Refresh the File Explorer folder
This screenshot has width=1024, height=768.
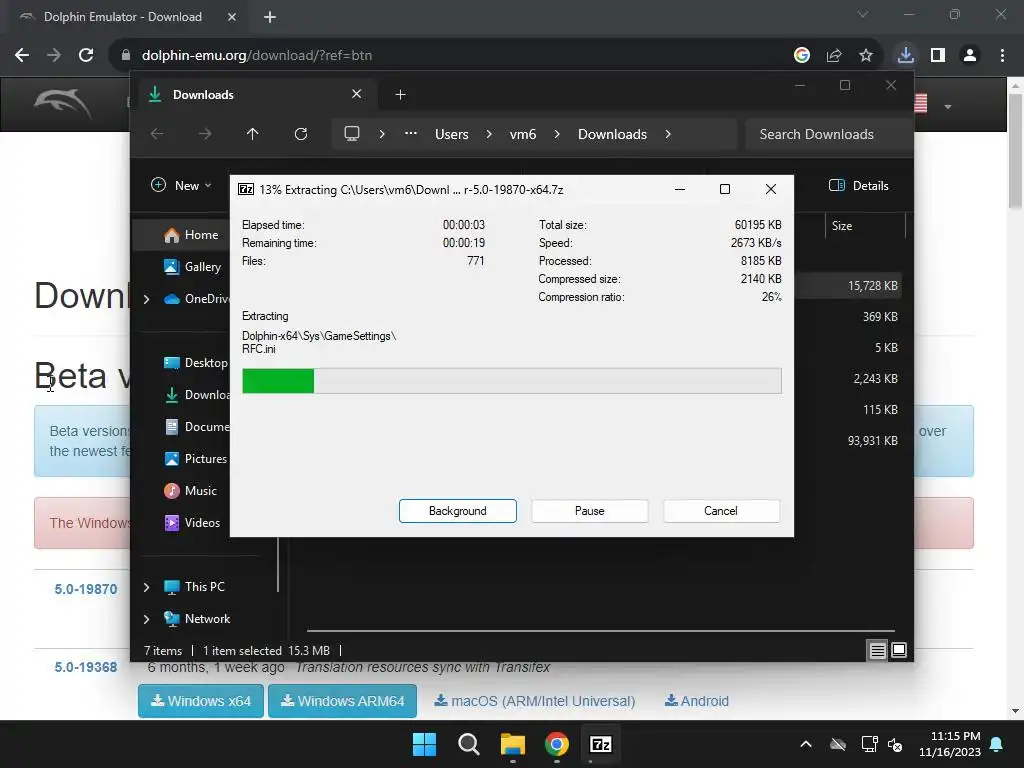300,134
